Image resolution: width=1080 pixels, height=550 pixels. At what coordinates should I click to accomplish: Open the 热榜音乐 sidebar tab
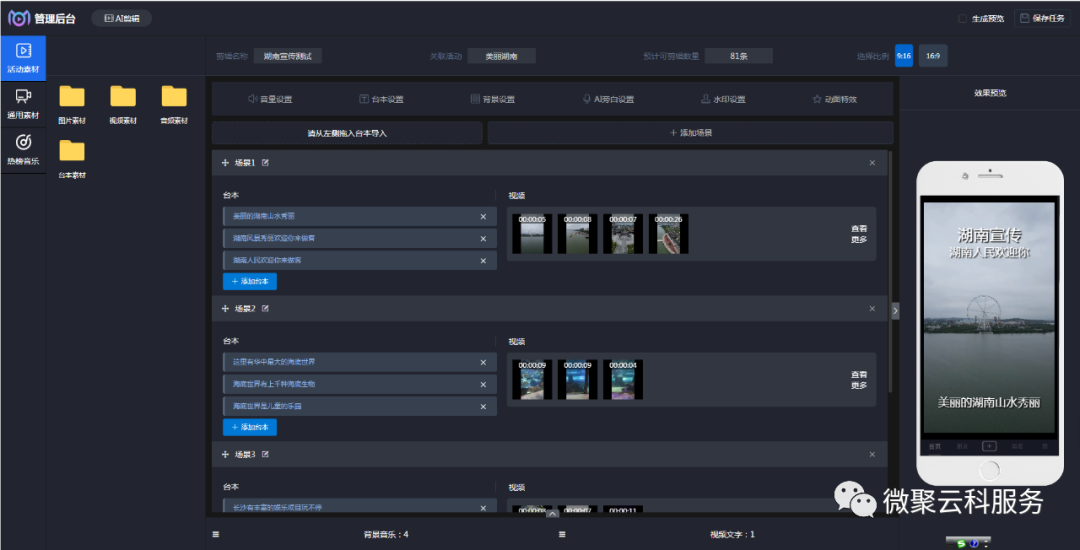coord(23,149)
